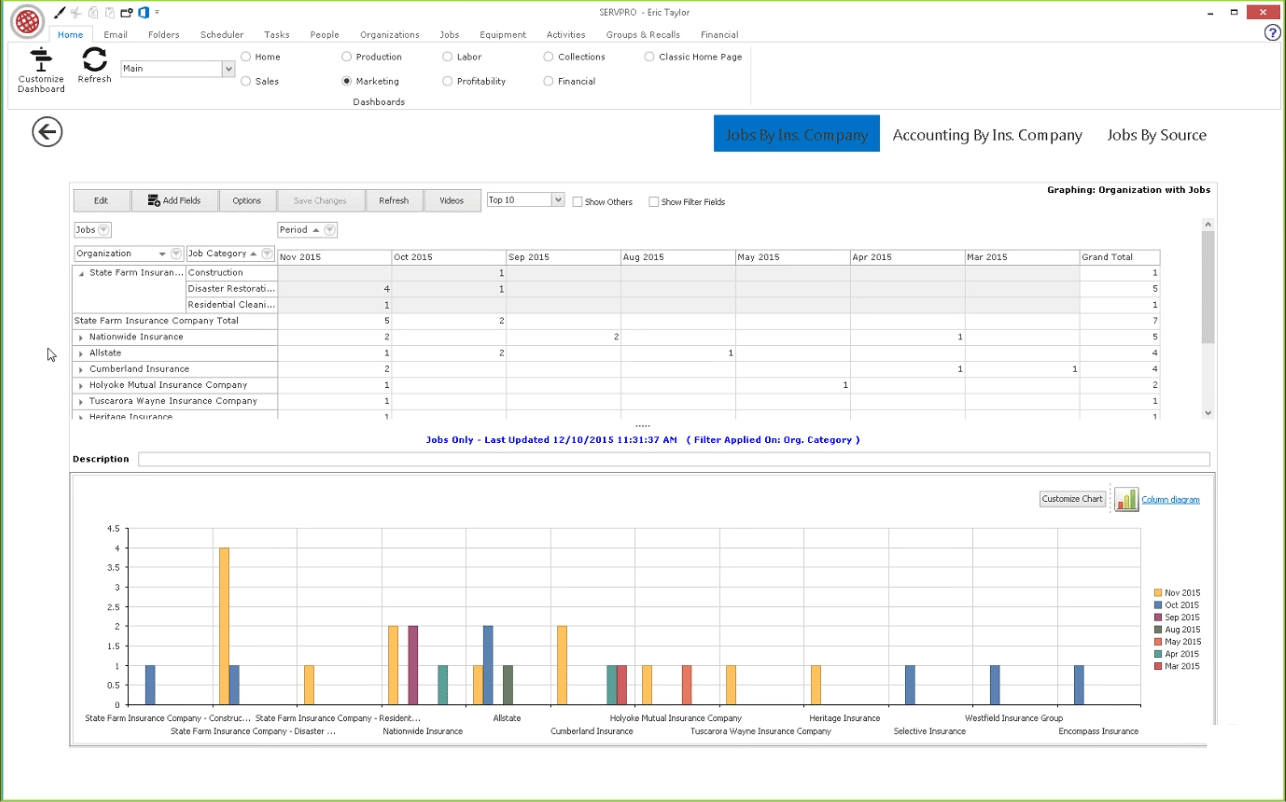Open the Email ribbon tab
1286x802 pixels.
116,35
